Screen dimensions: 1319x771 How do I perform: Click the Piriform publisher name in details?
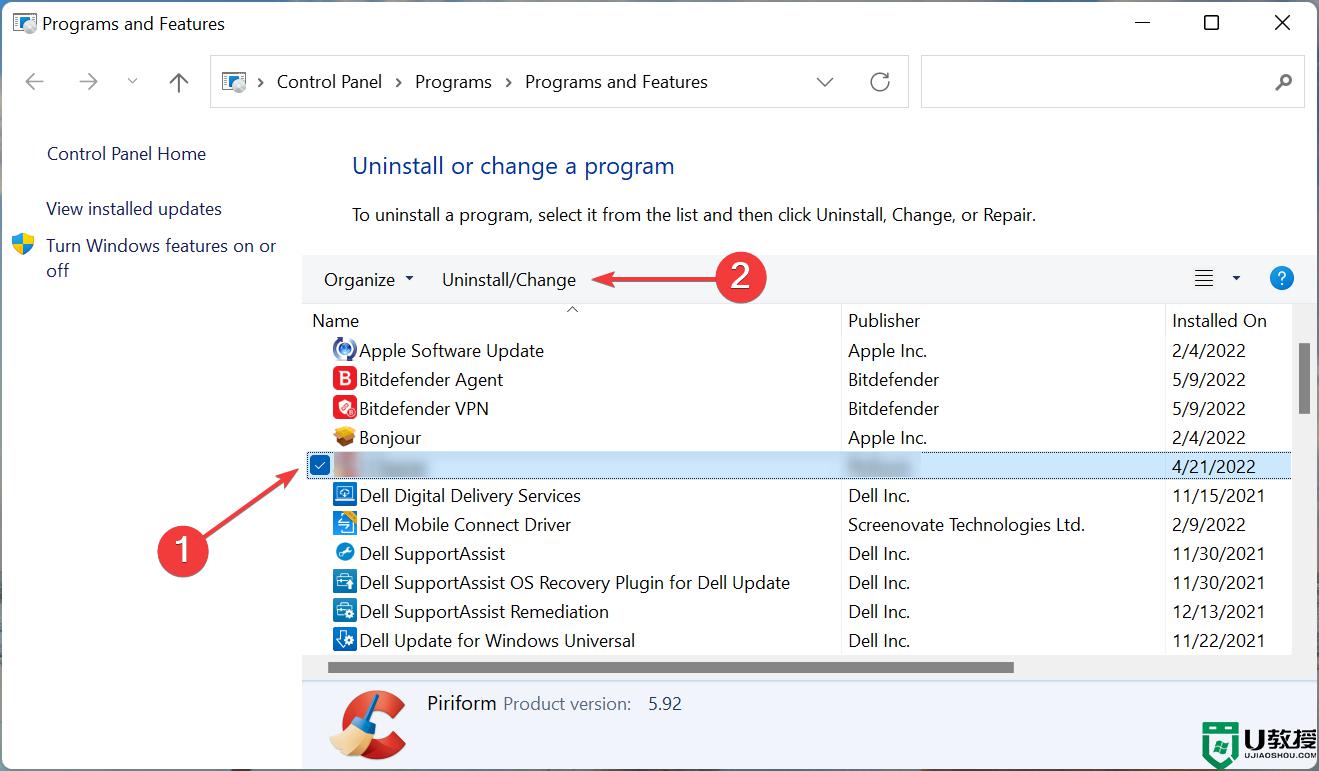point(462,703)
